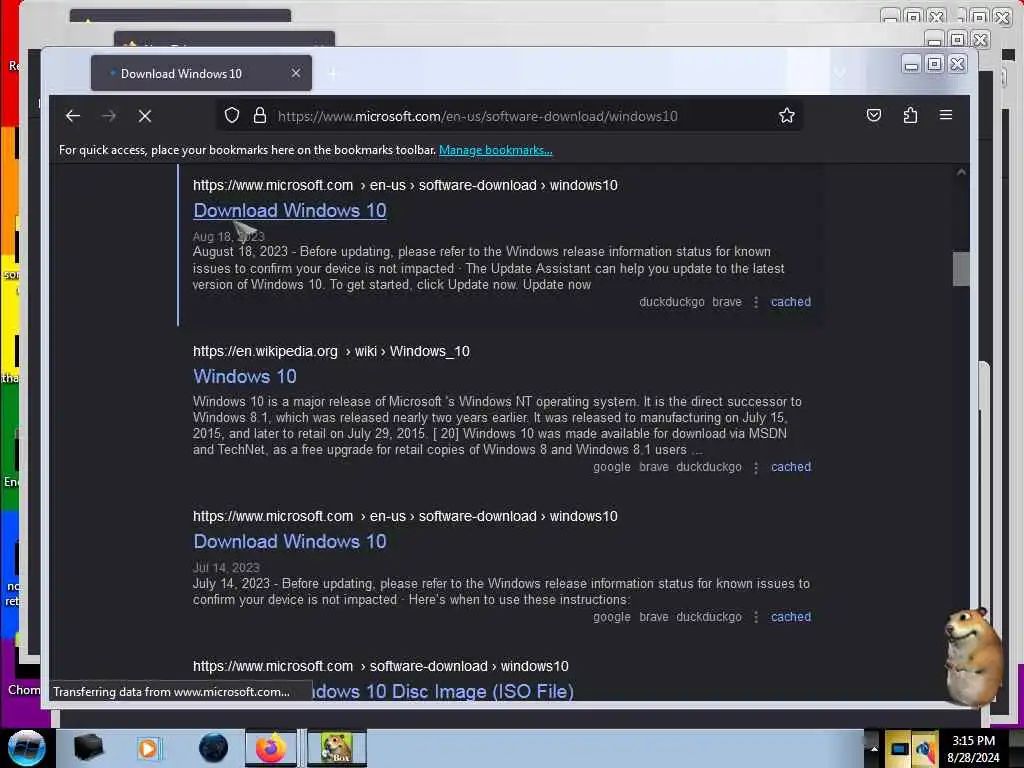Open the Wikipedia Windows 10 result
The height and width of the screenshot is (768, 1024).
tap(245, 376)
